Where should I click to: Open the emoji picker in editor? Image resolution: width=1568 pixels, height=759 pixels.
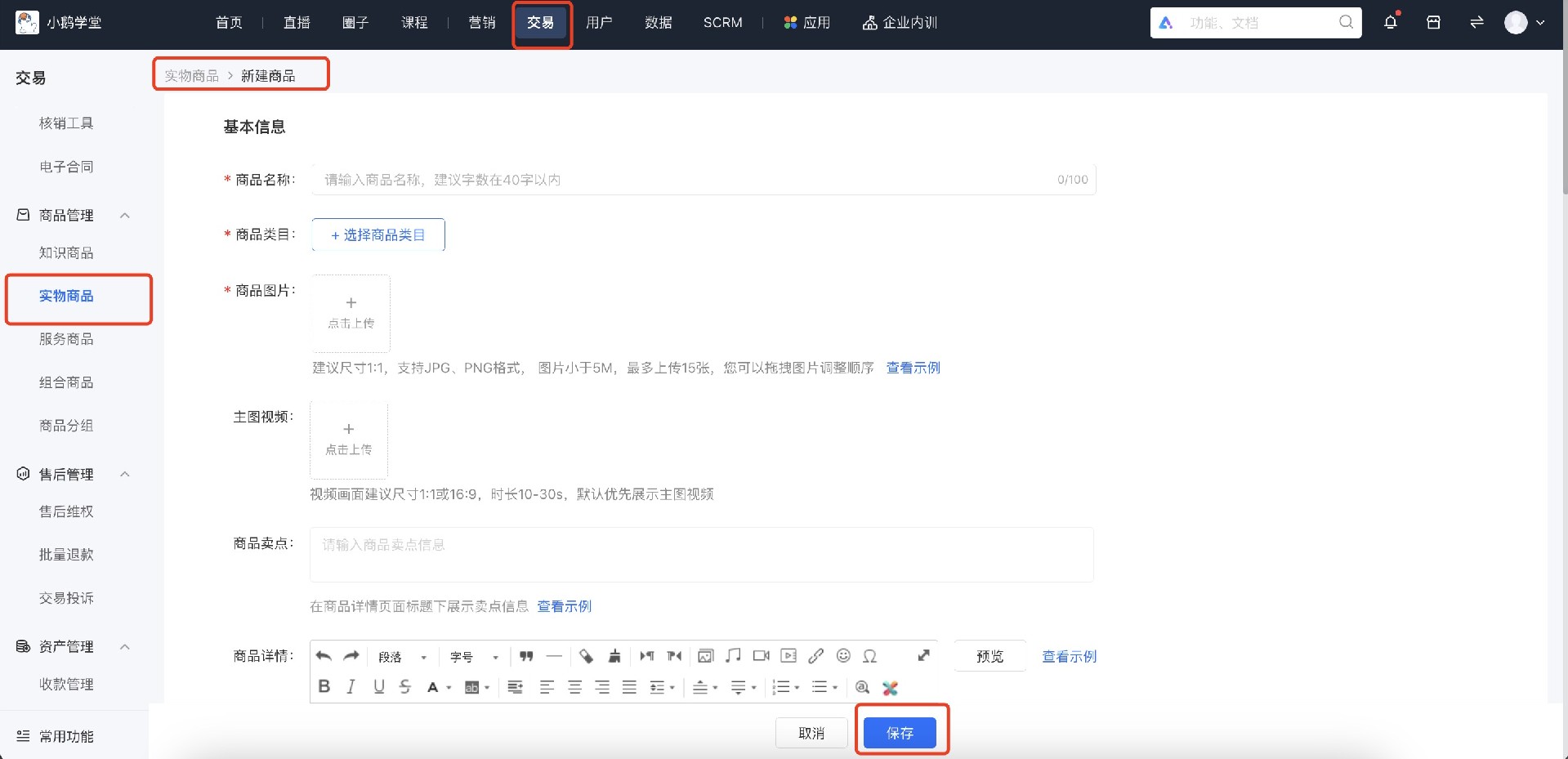tap(843, 656)
